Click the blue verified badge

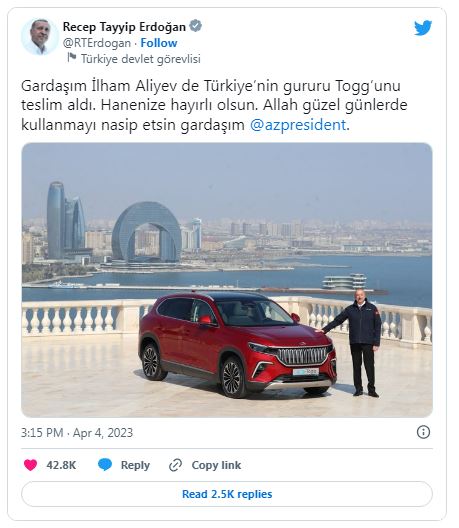click(196, 26)
